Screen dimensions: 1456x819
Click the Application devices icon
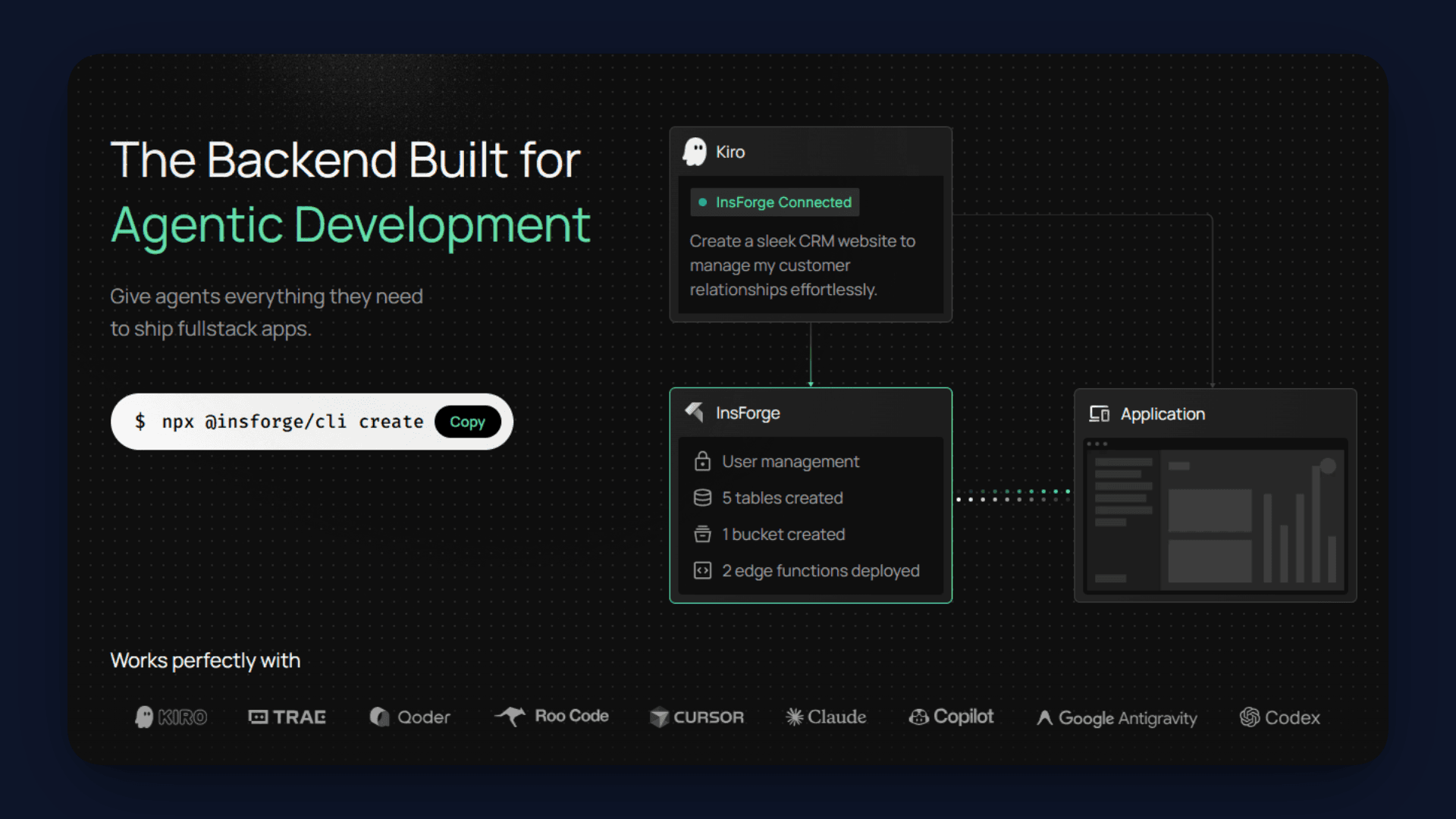click(1099, 414)
